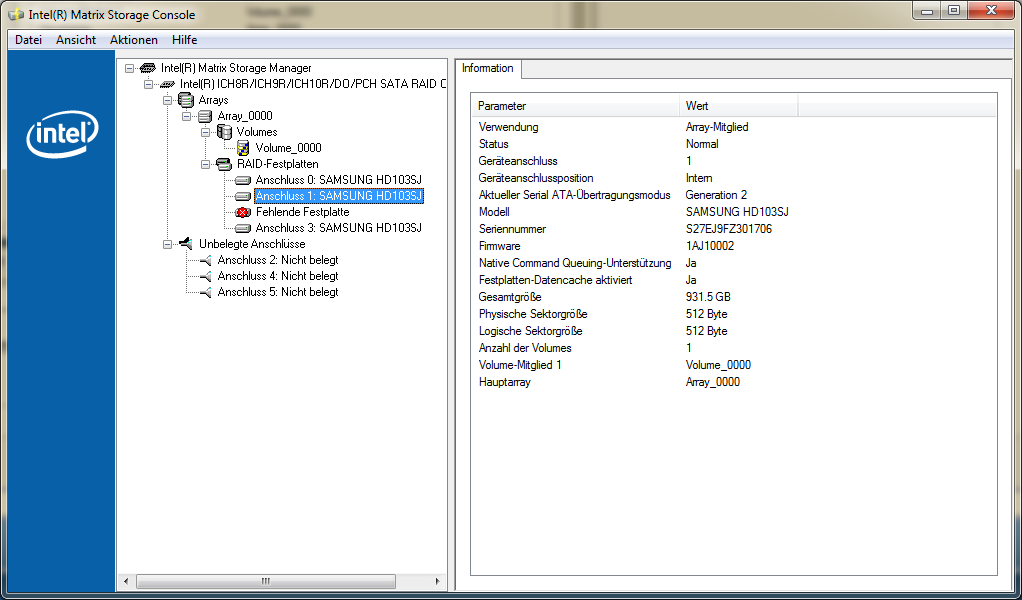Collapse the Volumes node
This screenshot has height=600, width=1022.
coord(205,132)
